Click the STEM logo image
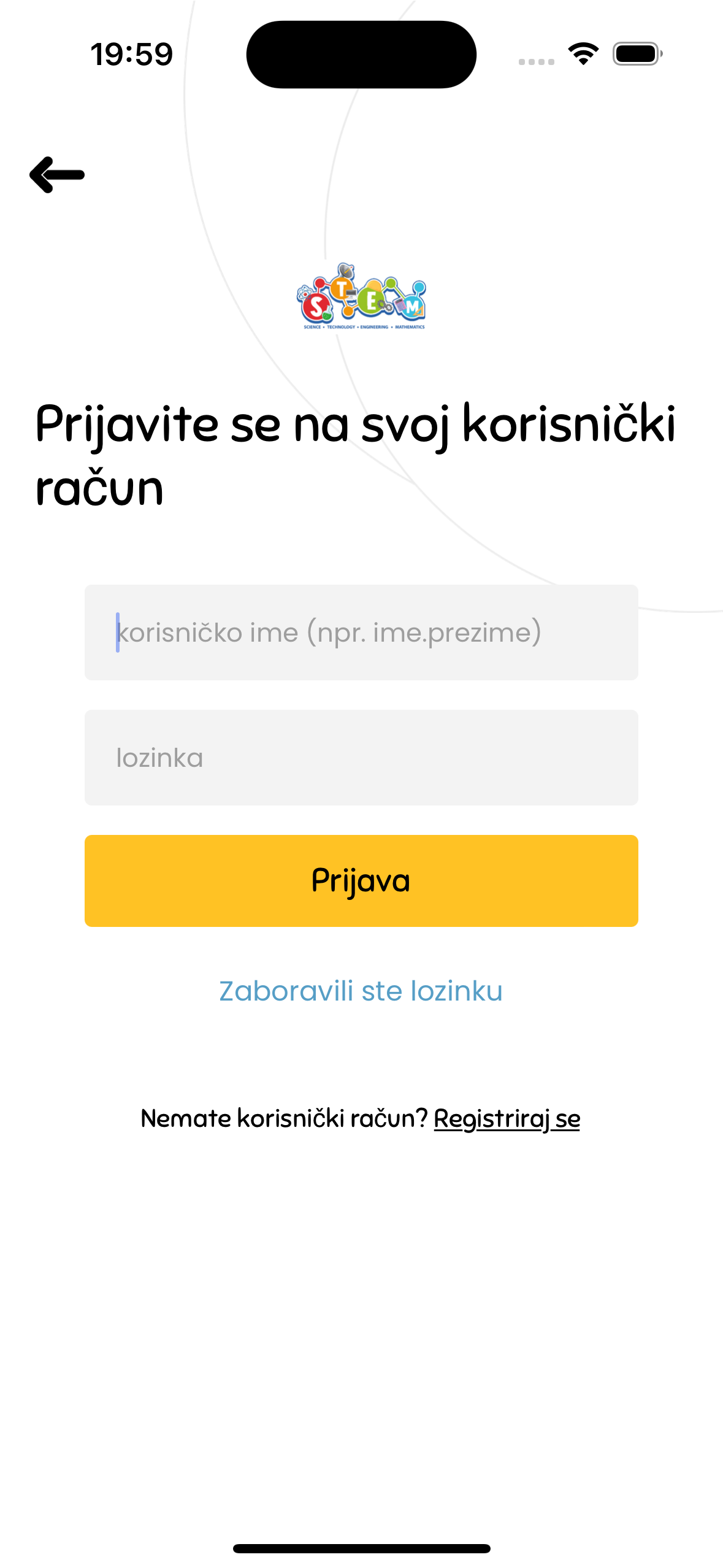Screen dimensions: 723x1568 click(x=361, y=297)
